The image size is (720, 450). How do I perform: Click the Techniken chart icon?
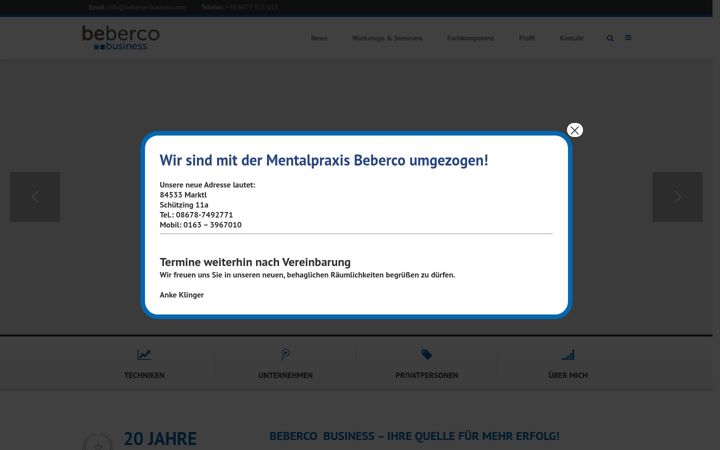(x=144, y=354)
